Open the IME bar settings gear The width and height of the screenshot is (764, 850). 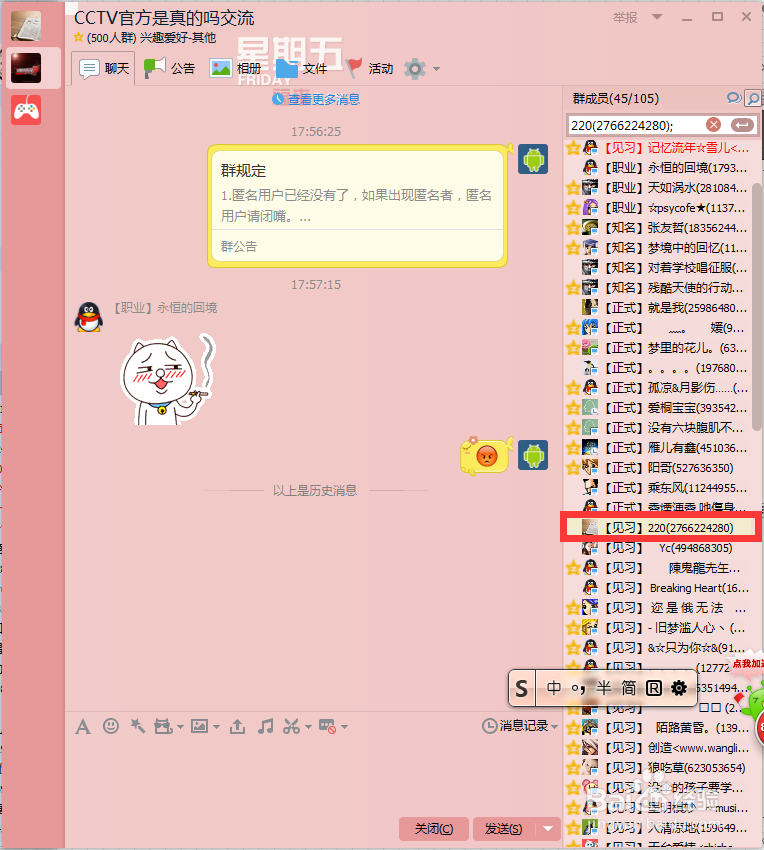pos(679,688)
